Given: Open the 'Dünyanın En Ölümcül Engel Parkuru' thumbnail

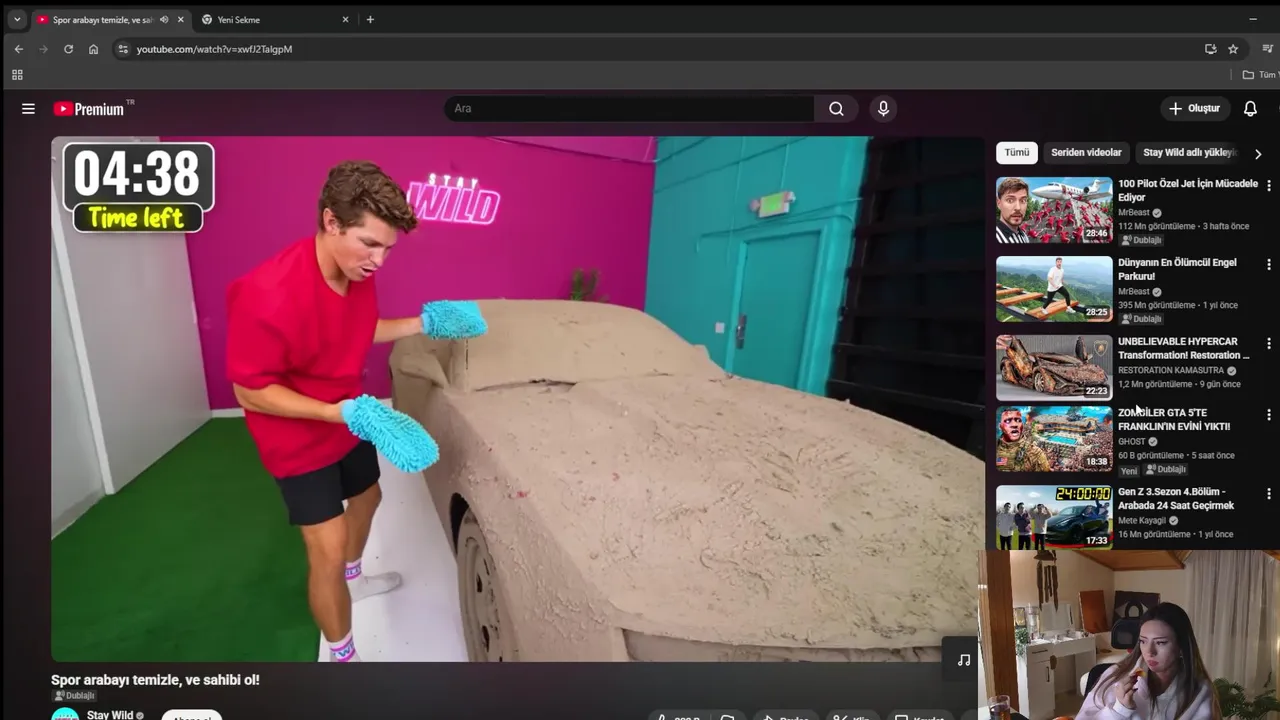Looking at the screenshot, I should coord(1054,289).
